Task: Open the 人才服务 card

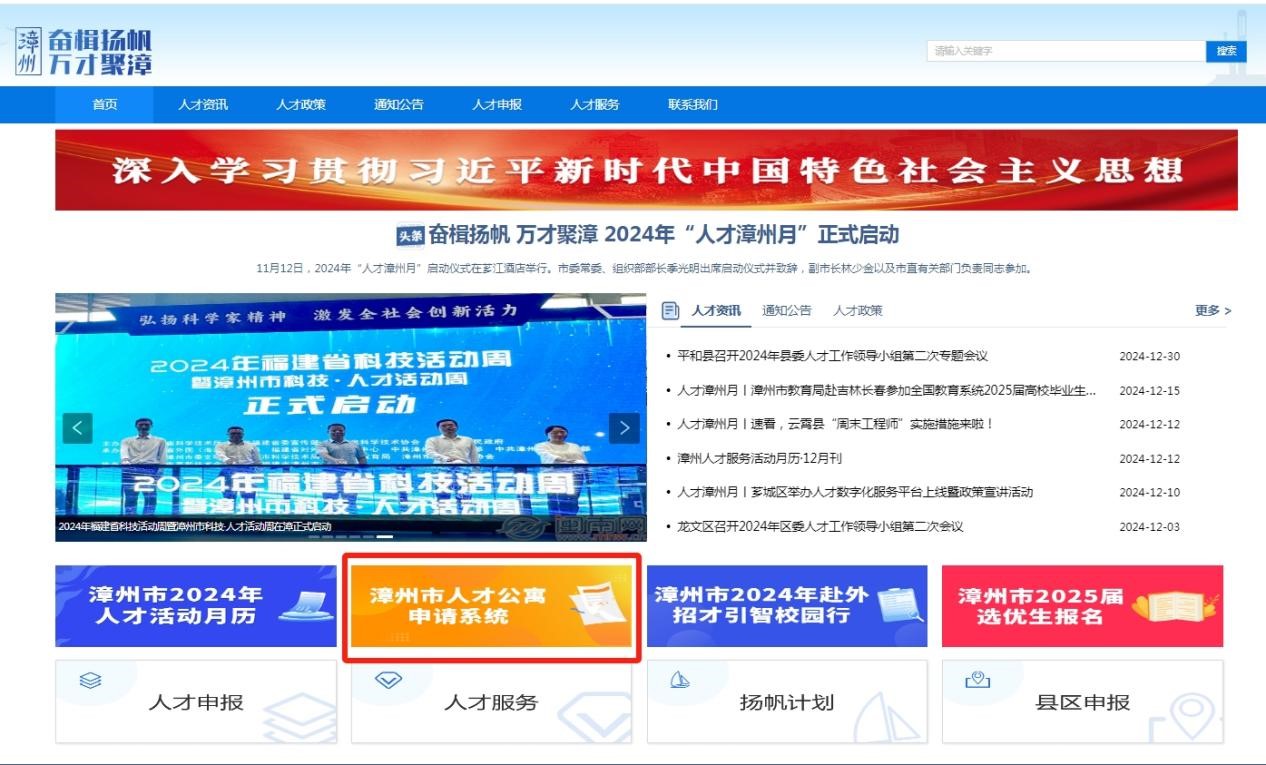Action: pos(491,701)
